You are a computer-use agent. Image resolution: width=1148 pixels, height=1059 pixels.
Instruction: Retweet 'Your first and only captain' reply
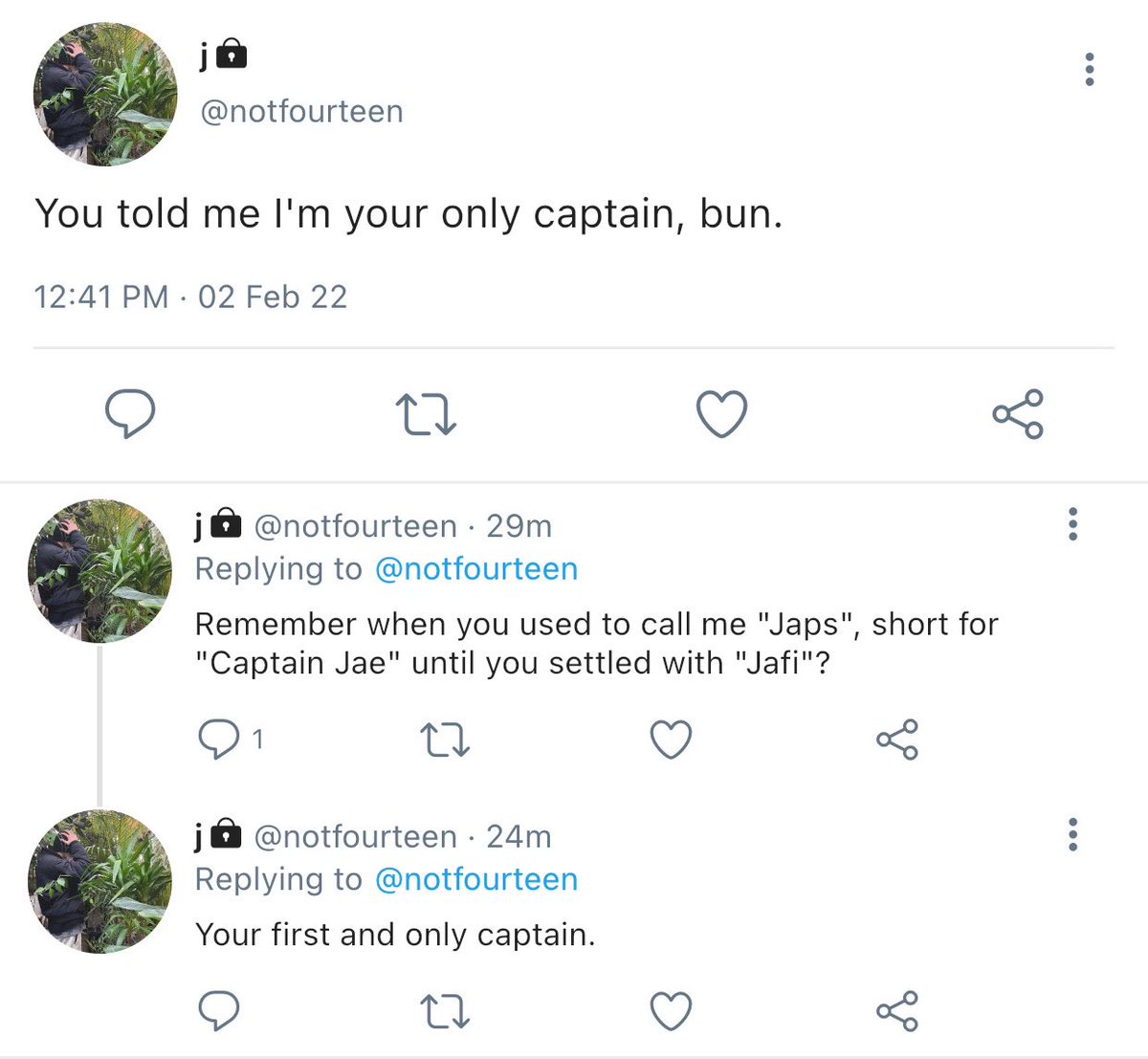tap(445, 1011)
